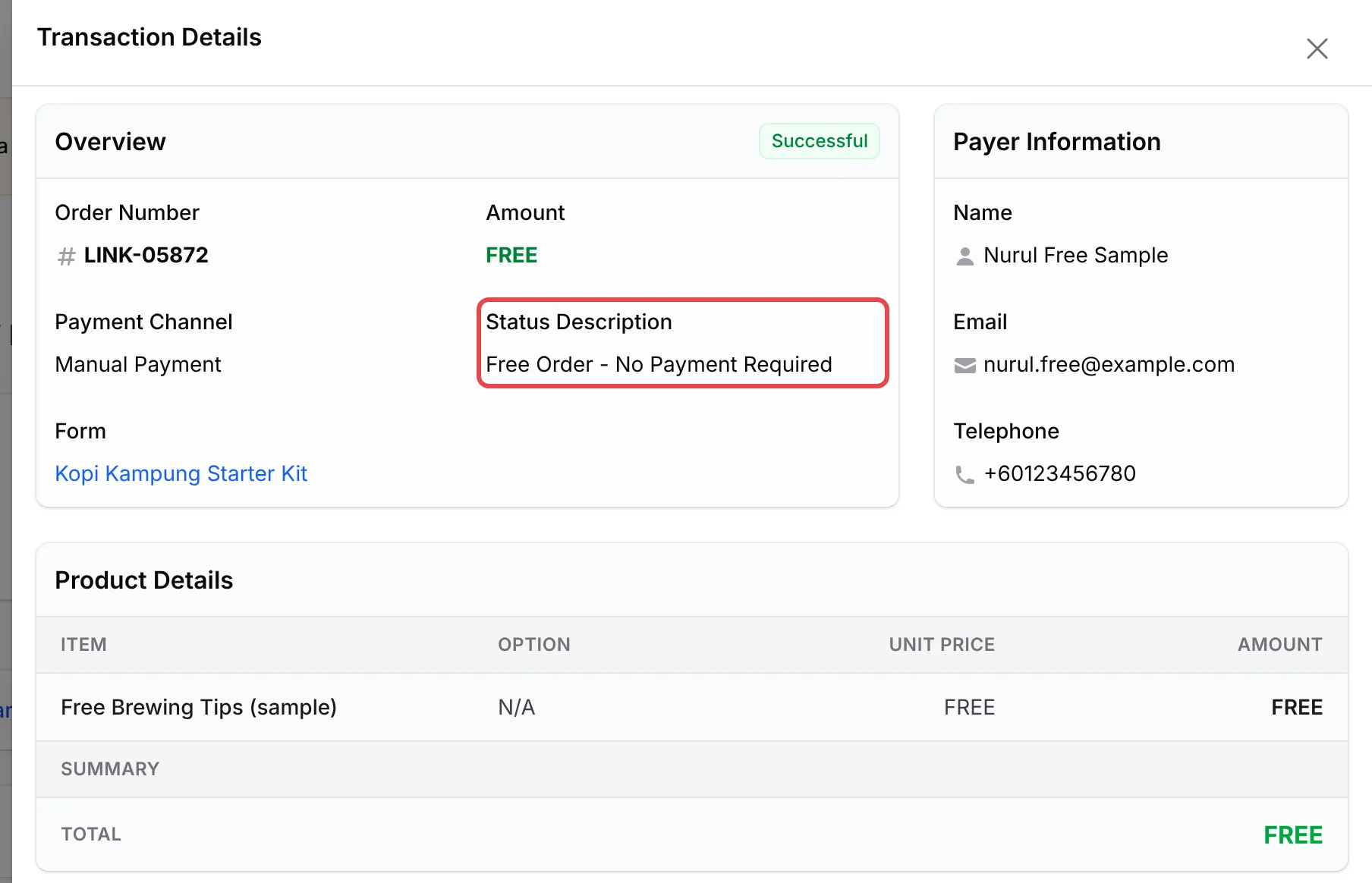Click the TOTAL row label

(91, 834)
